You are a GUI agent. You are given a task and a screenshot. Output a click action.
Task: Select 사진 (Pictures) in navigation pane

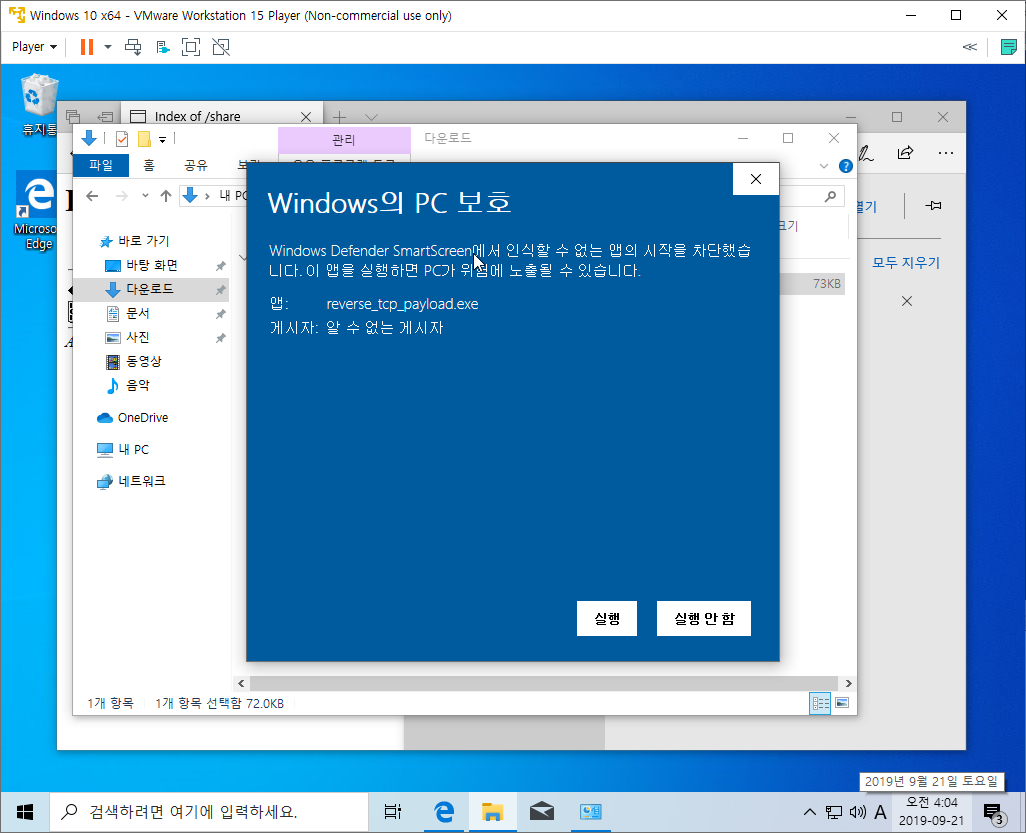pos(137,337)
